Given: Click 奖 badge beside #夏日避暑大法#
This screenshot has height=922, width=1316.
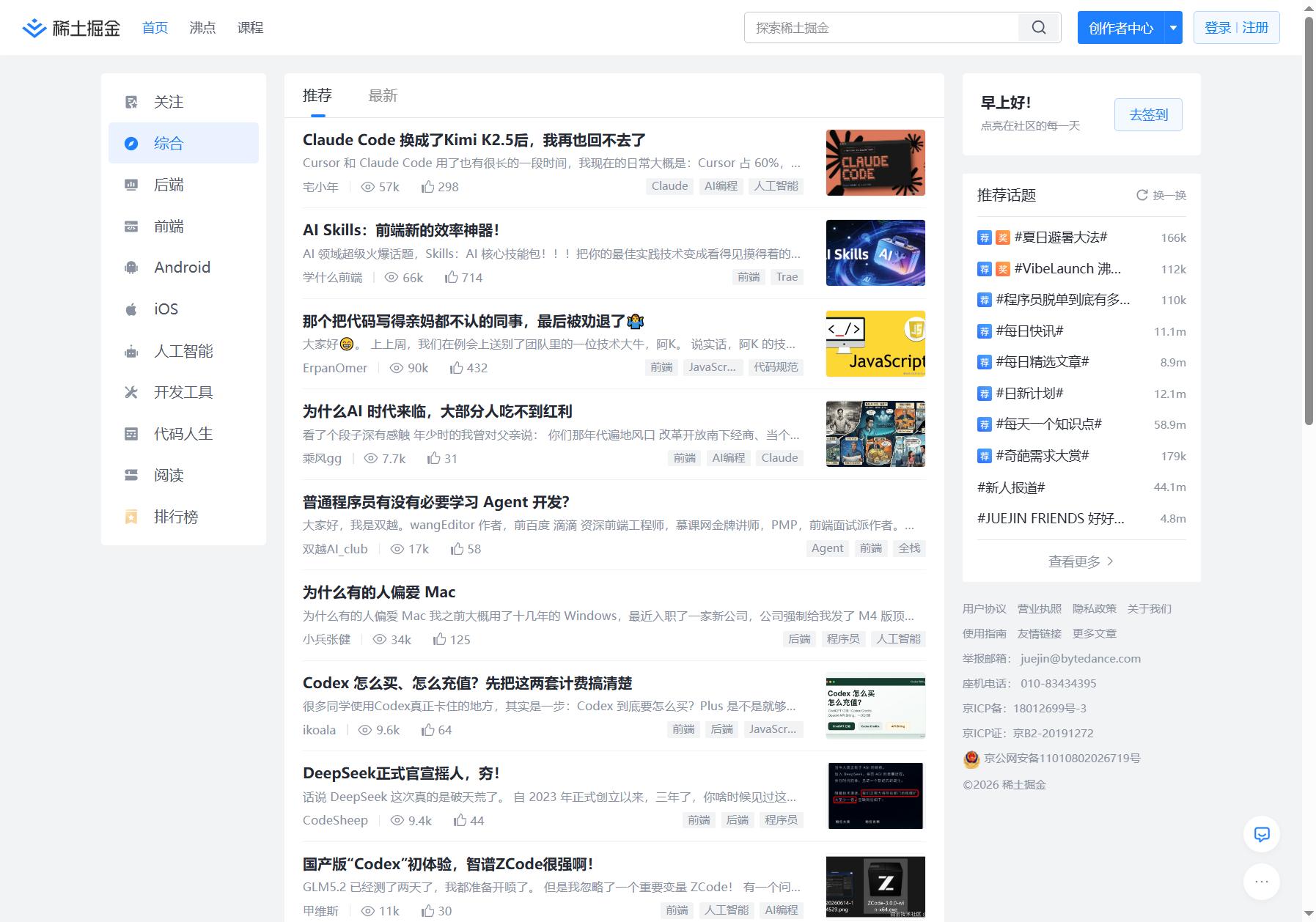Looking at the screenshot, I should click(1002, 237).
